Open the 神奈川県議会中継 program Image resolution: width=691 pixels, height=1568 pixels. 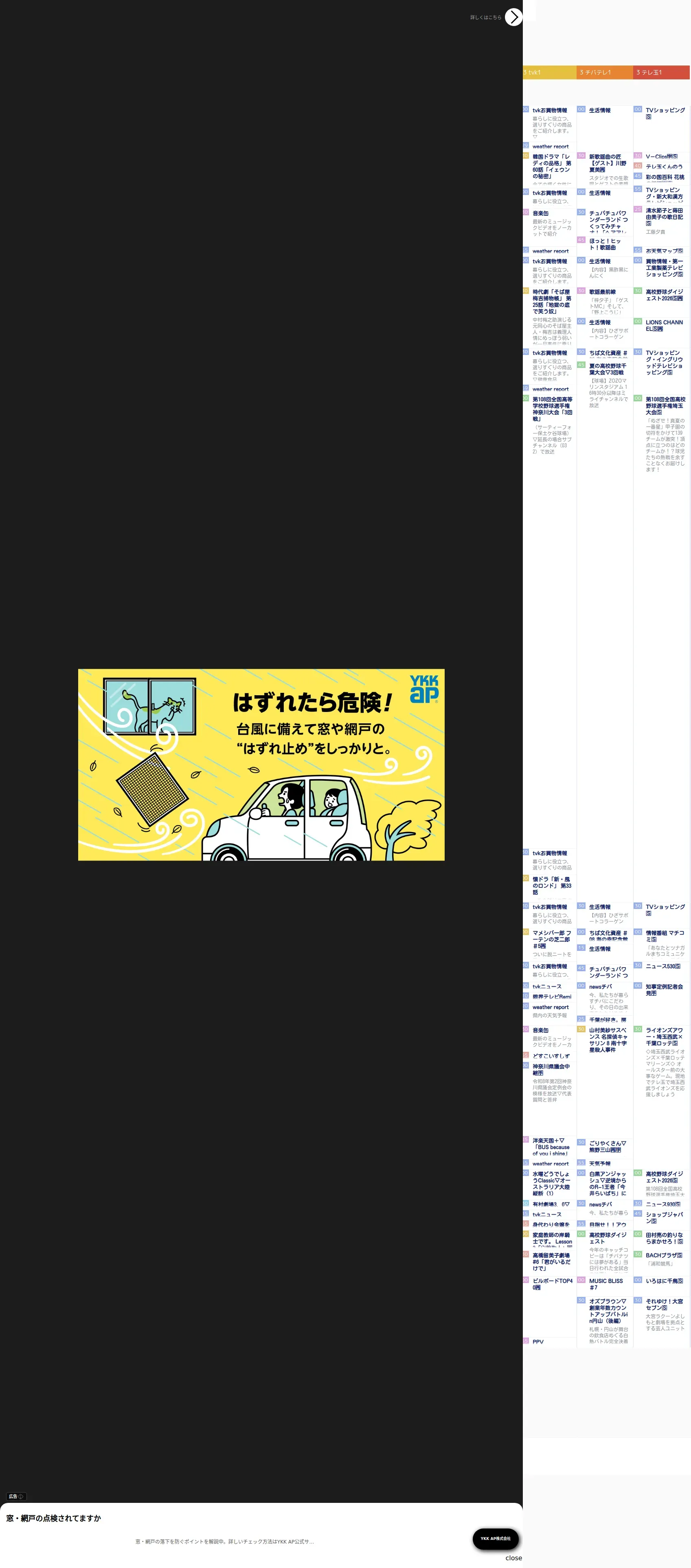coord(551,1069)
